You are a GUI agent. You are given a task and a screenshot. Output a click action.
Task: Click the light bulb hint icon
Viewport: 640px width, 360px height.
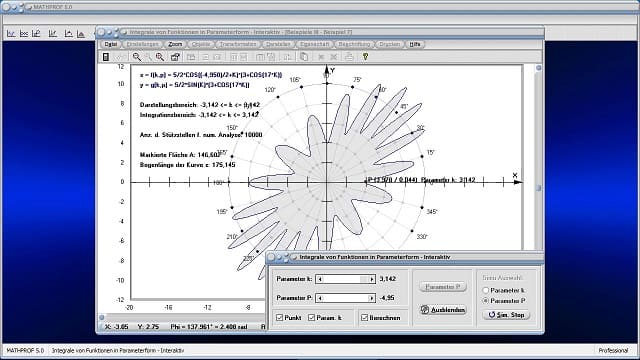click(x=365, y=57)
